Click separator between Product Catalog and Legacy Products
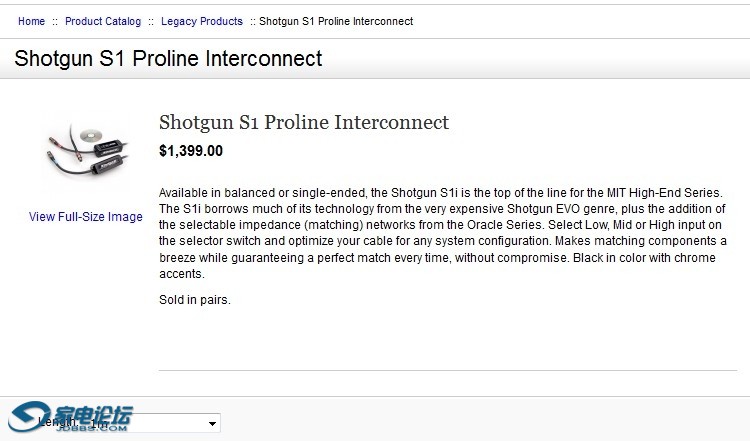Image resolution: width=750 pixels, height=441 pixels. [x=151, y=21]
